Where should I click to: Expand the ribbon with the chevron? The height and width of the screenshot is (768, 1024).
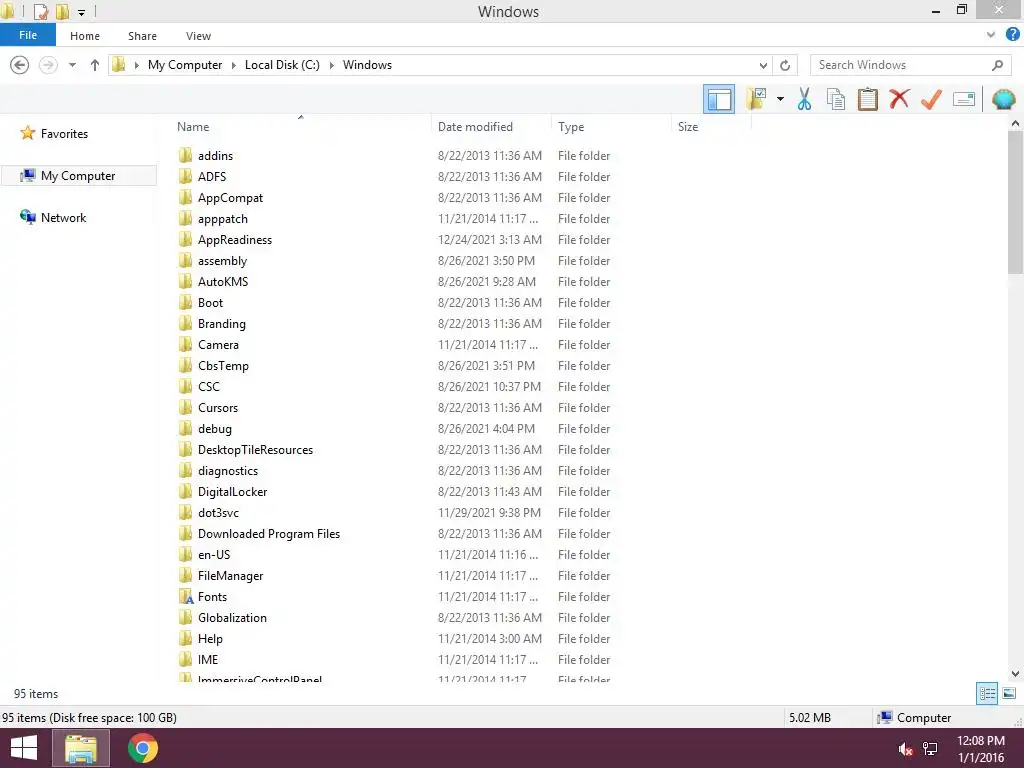(x=991, y=35)
